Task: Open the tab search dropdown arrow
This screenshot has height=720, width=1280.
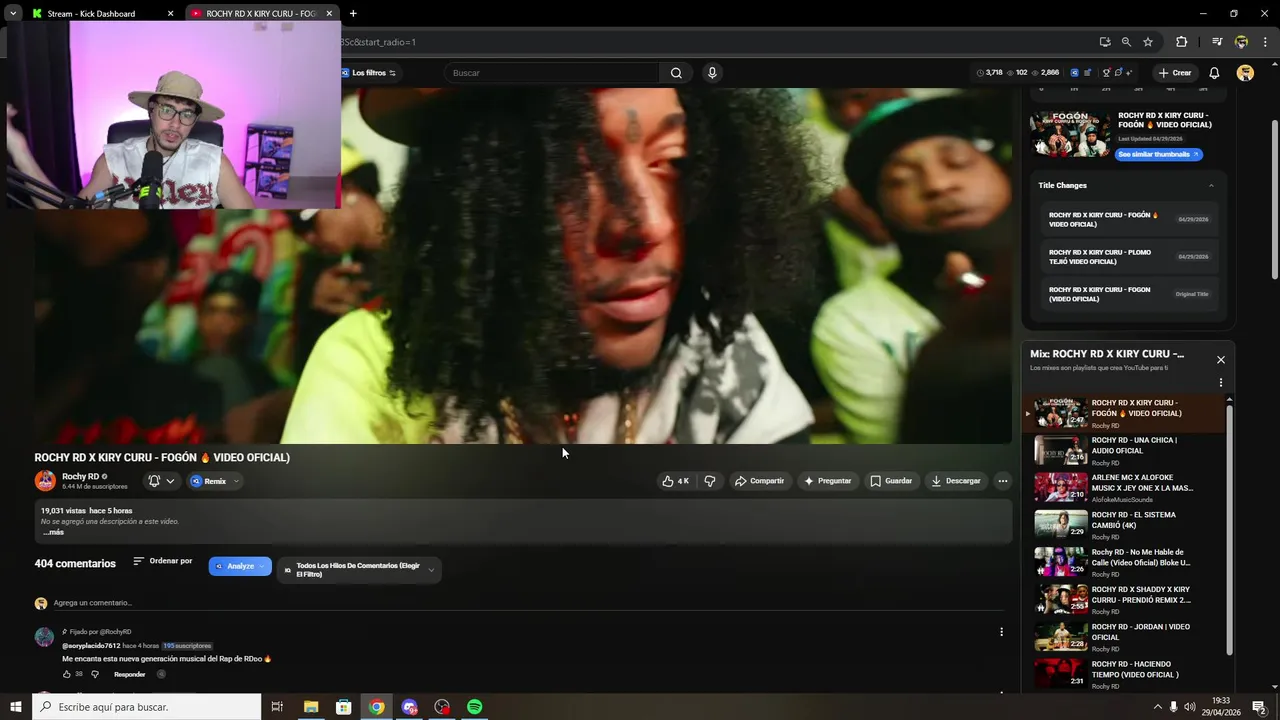Action: click(x=12, y=13)
